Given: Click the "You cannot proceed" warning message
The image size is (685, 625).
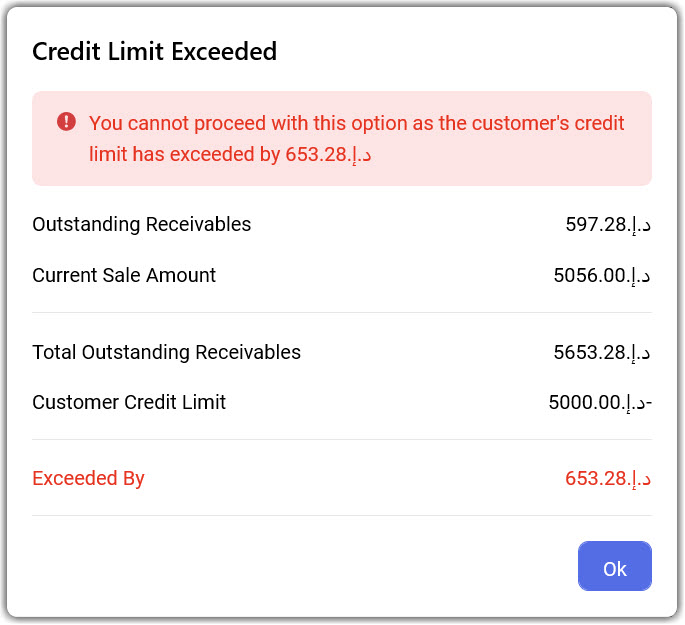Looking at the screenshot, I should pos(356,124).
